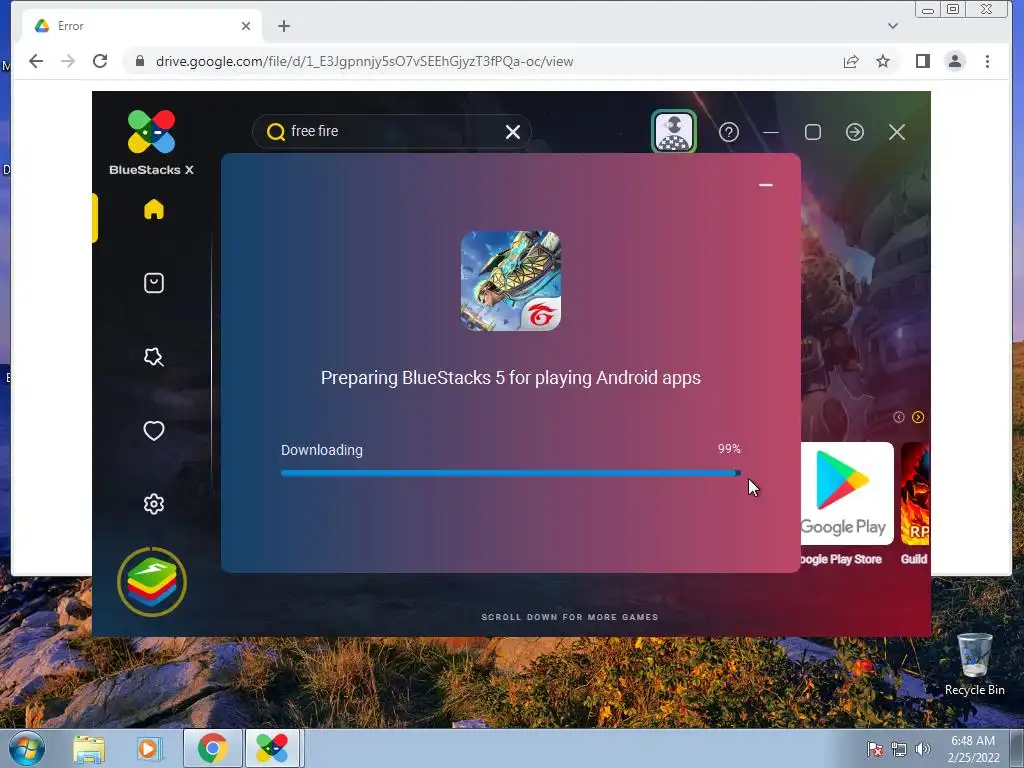Click the Google Play Store caption
Screen dimensions: 1024x768
click(840, 559)
